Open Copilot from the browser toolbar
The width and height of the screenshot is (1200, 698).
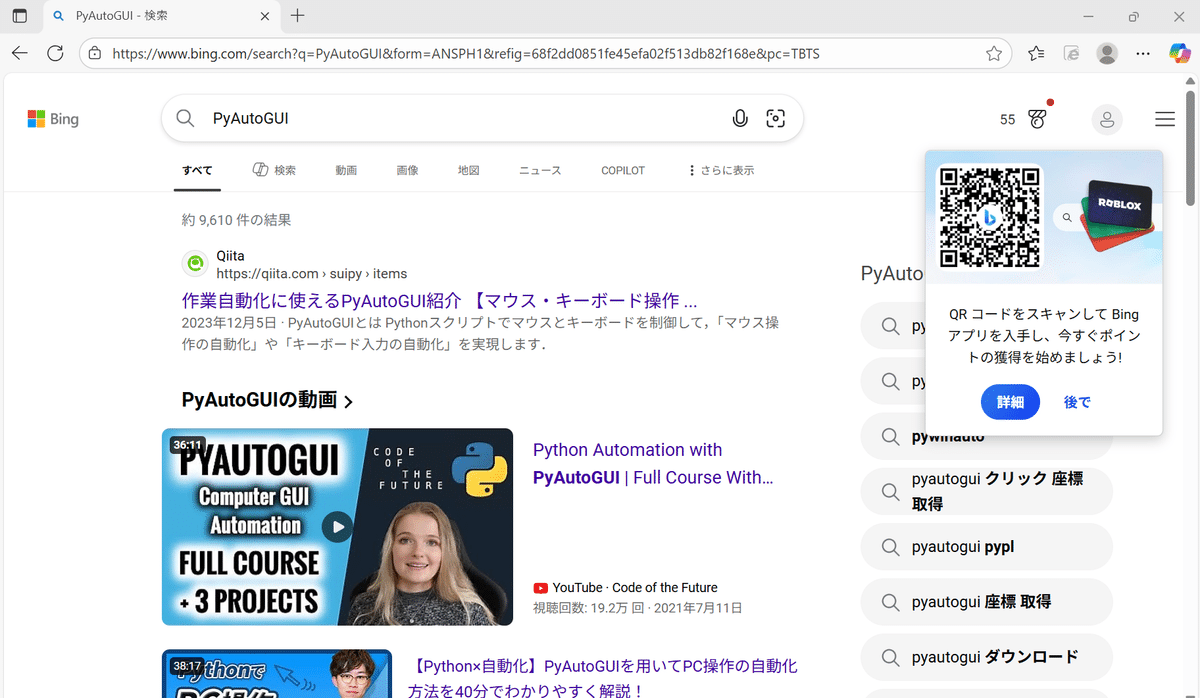pos(1179,53)
